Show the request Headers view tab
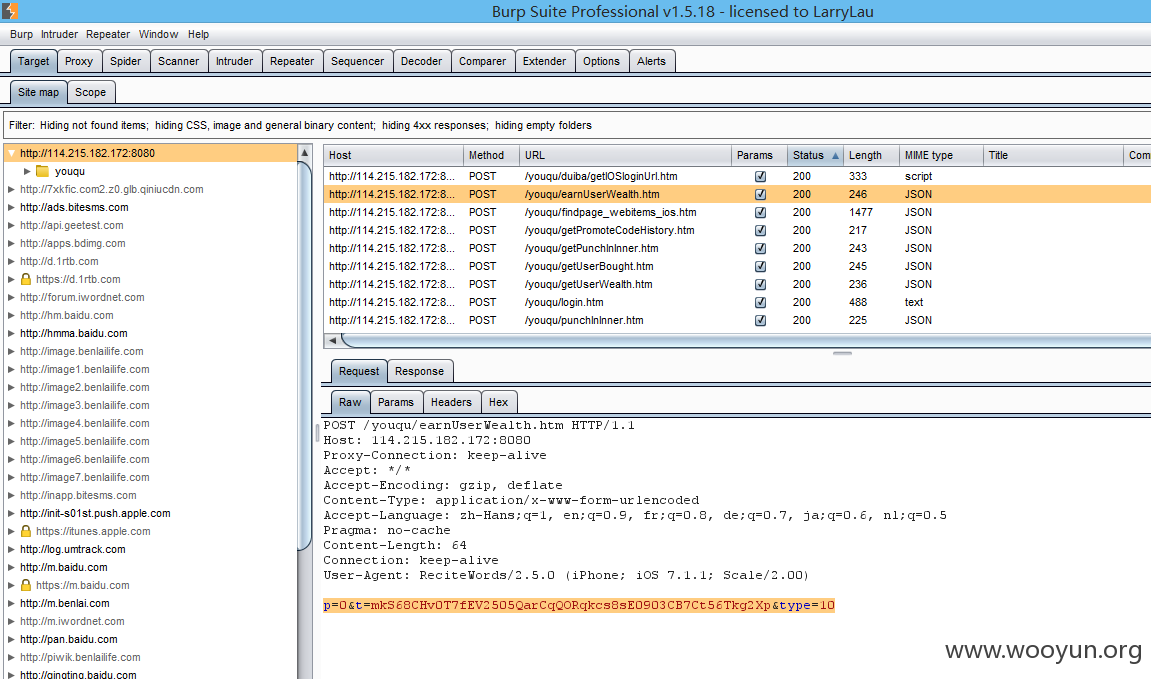 [x=451, y=402]
